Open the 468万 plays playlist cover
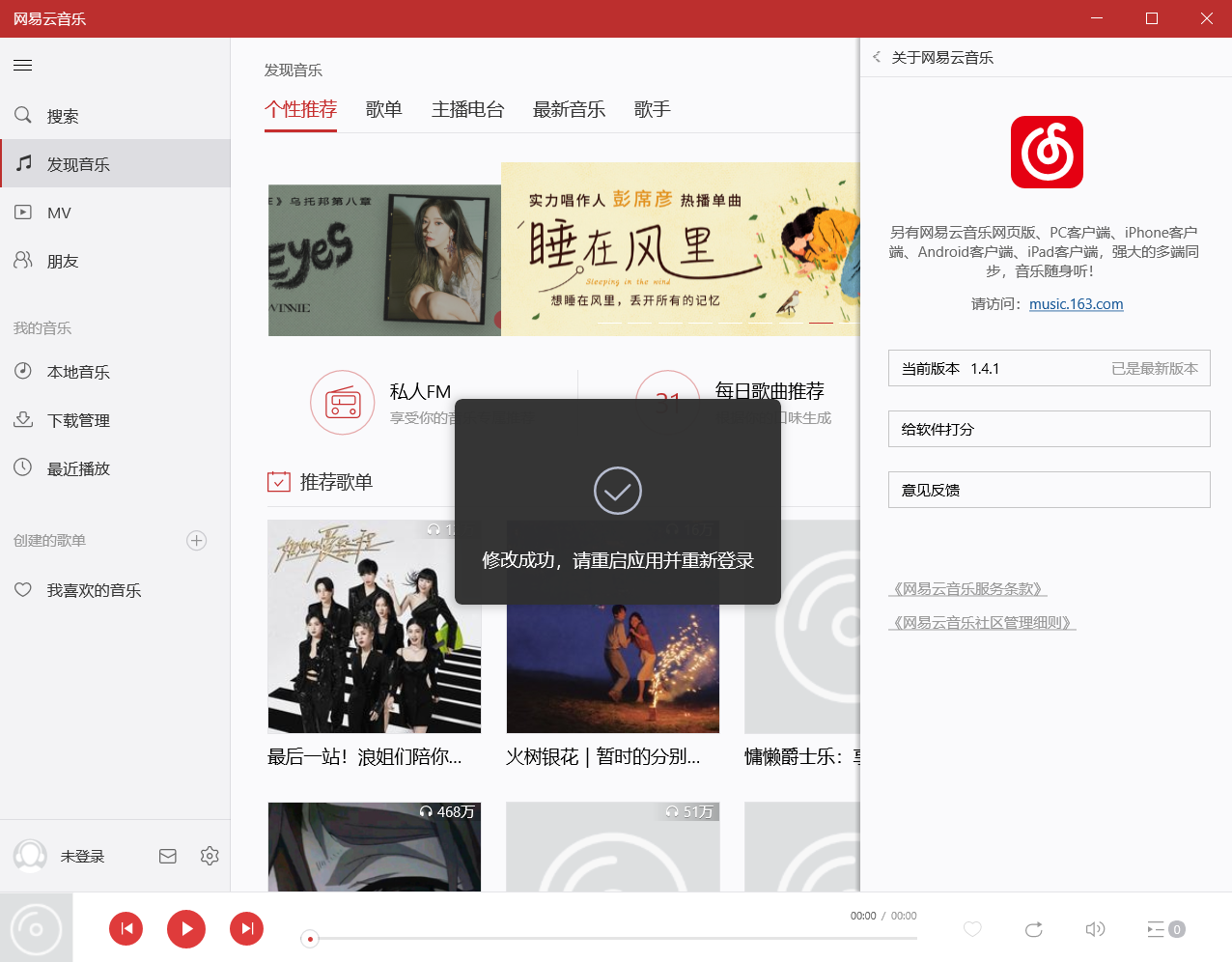Image resolution: width=1232 pixels, height=962 pixels. pyautogui.click(x=375, y=847)
